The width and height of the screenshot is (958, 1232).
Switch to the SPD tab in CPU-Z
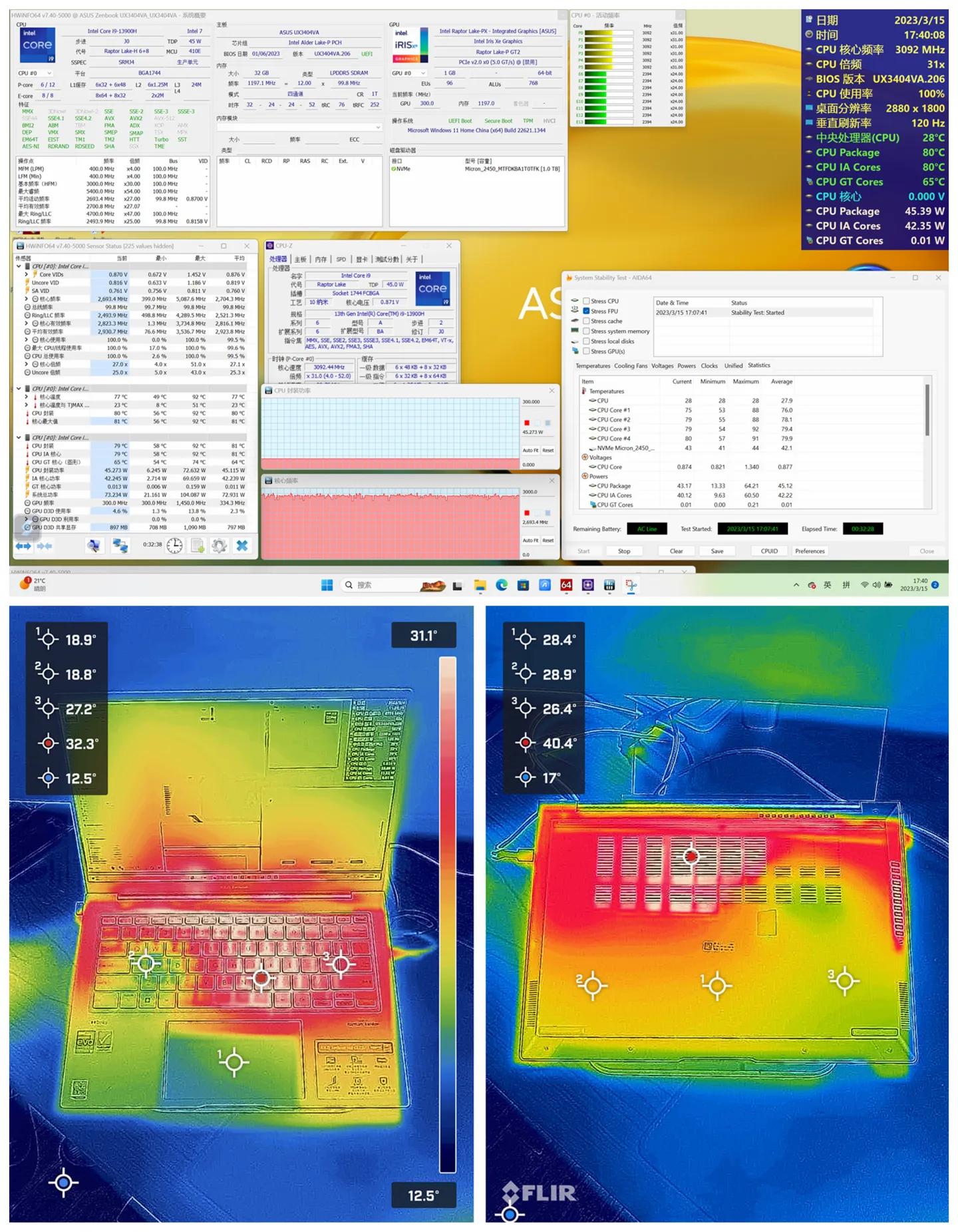tap(341, 259)
